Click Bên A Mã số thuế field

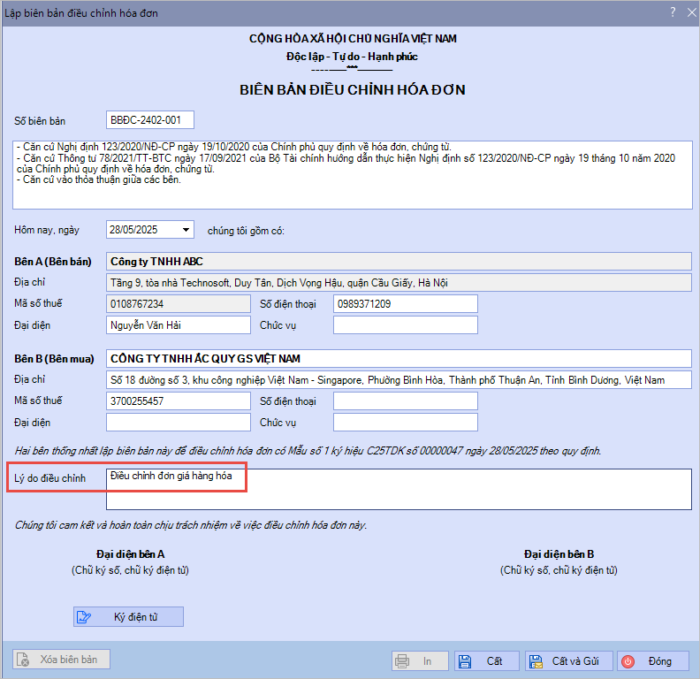pyautogui.click(x=177, y=304)
